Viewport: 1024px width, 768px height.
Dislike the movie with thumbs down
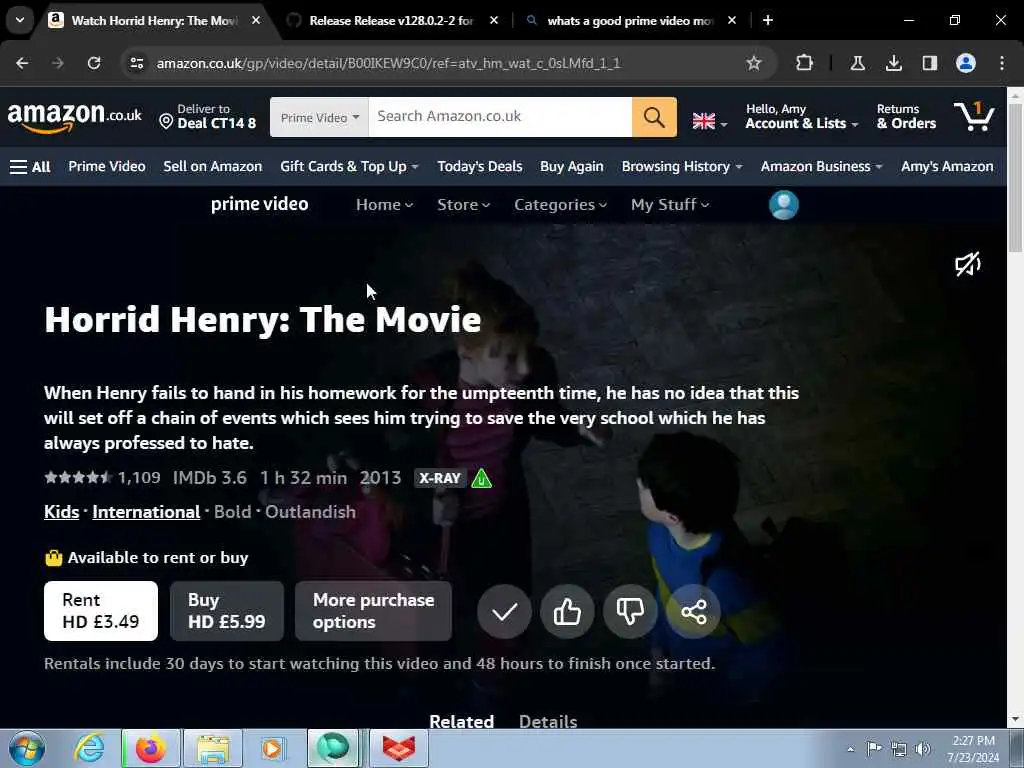coord(630,611)
